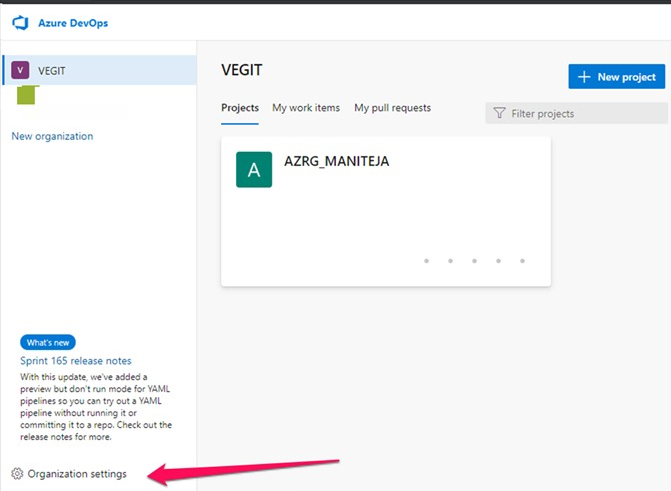Screen dimensions: 671x491
Task: Select the VEGIT organization in sidebar
Action: click(100, 70)
